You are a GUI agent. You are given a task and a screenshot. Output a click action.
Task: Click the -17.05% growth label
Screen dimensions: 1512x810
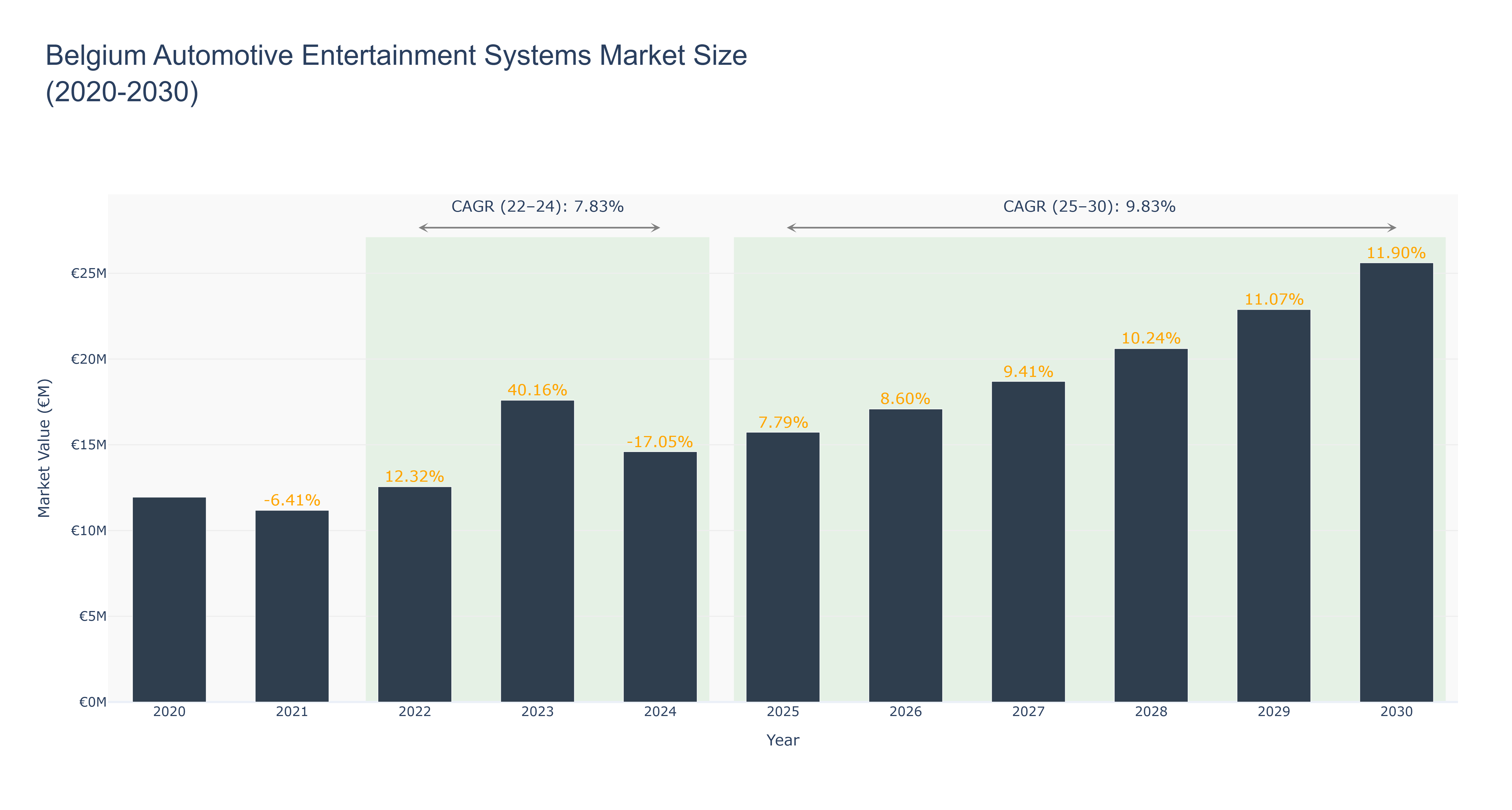pyautogui.click(x=660, y=441)
